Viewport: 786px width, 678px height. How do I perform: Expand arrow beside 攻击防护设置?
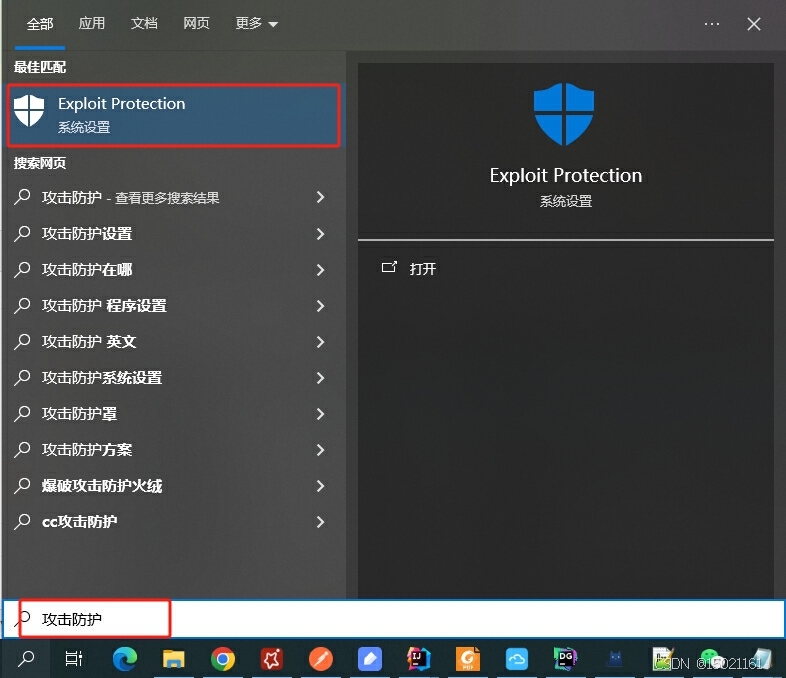pos(321,234)
